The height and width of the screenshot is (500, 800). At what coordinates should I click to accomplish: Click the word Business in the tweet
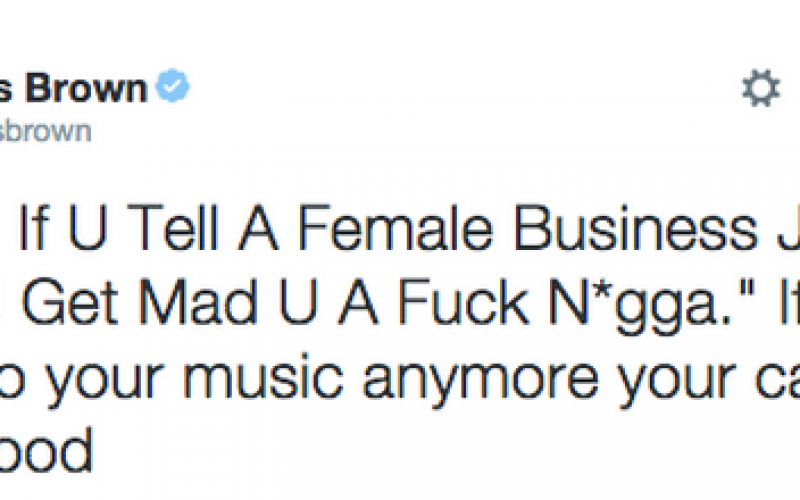pos(636,228)
